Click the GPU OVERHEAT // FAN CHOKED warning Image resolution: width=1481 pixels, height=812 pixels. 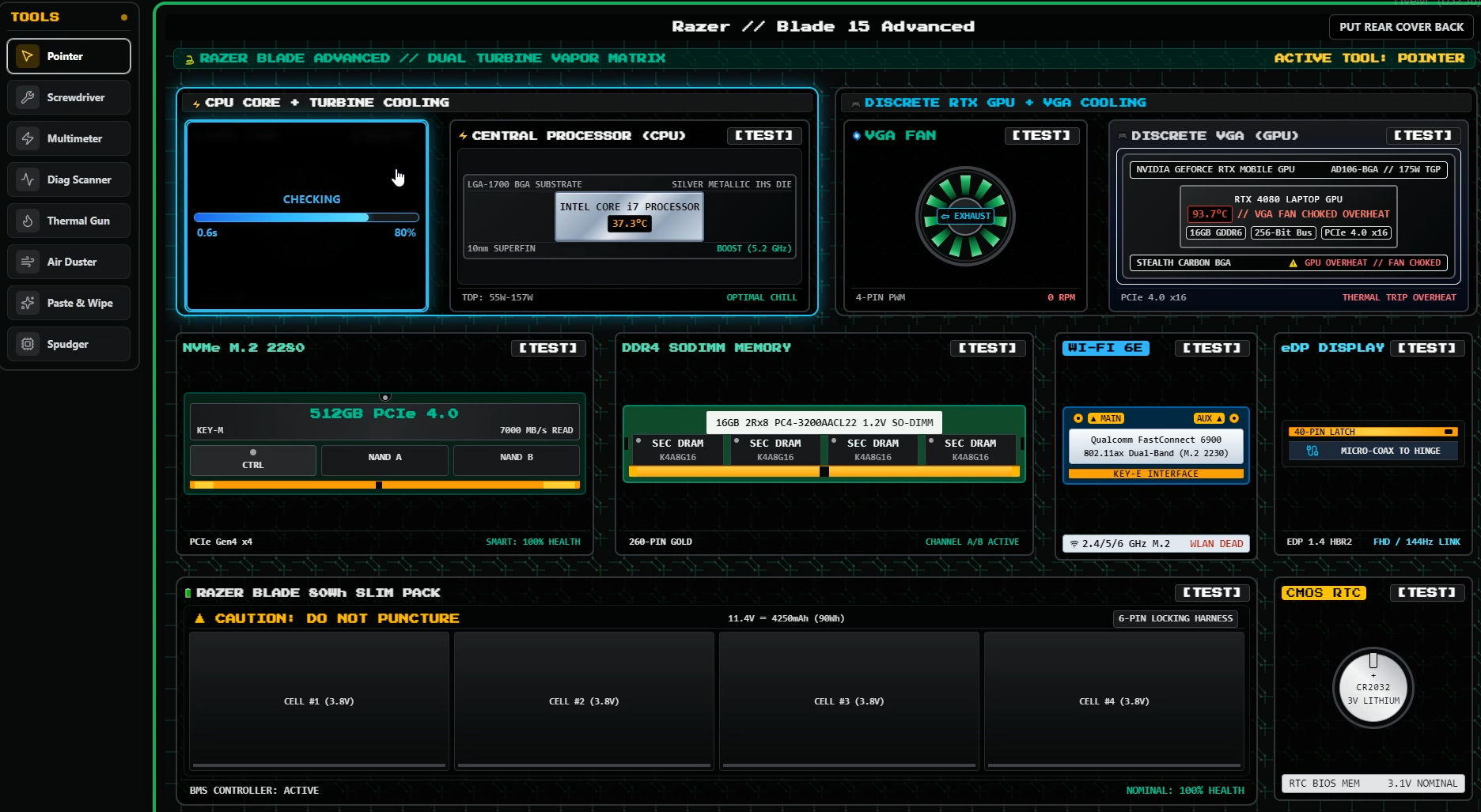(x=1365, y=262)
